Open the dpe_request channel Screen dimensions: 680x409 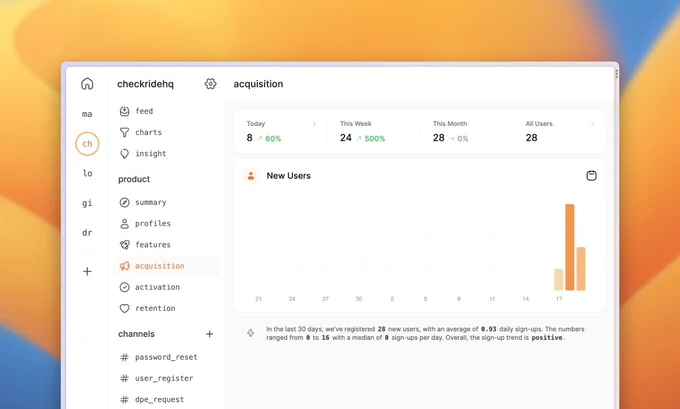[167, 400]
